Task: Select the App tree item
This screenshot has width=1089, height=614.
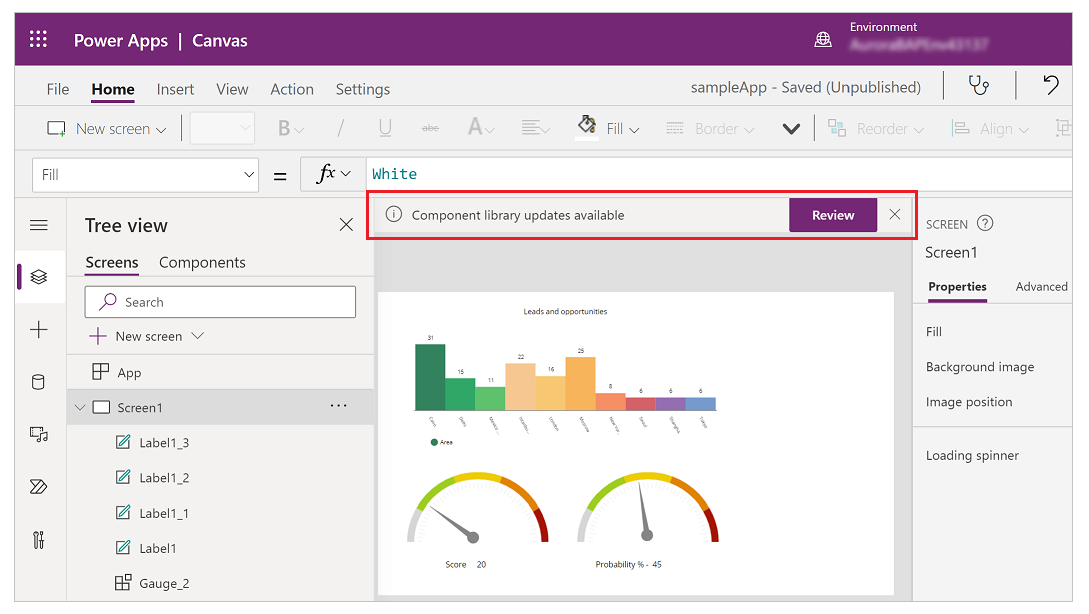Action: coord(220,372)
